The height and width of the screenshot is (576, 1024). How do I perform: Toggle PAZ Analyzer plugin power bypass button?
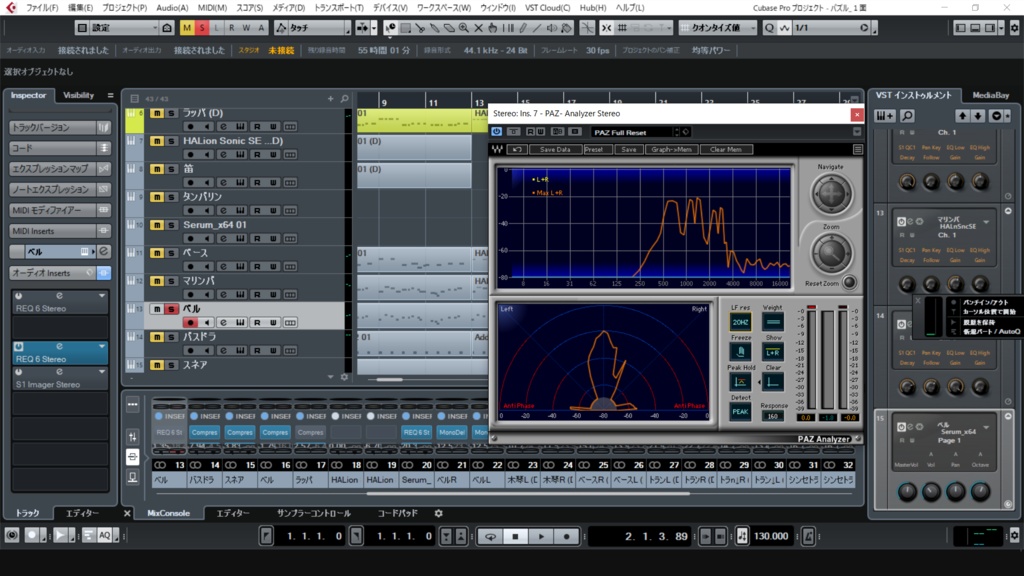point(496,132)
